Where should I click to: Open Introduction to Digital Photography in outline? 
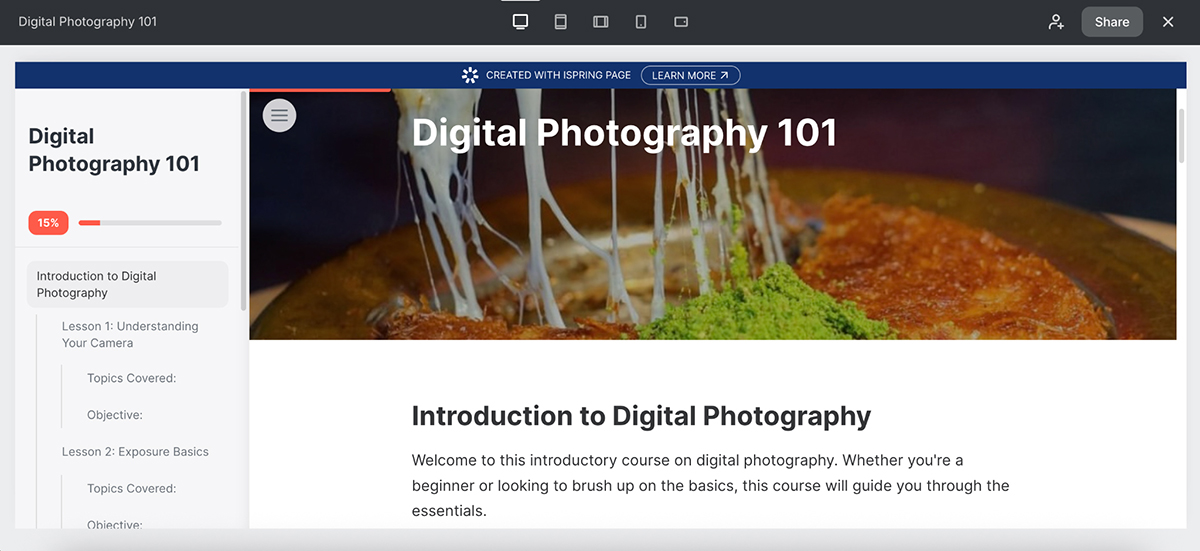[127, 284]
